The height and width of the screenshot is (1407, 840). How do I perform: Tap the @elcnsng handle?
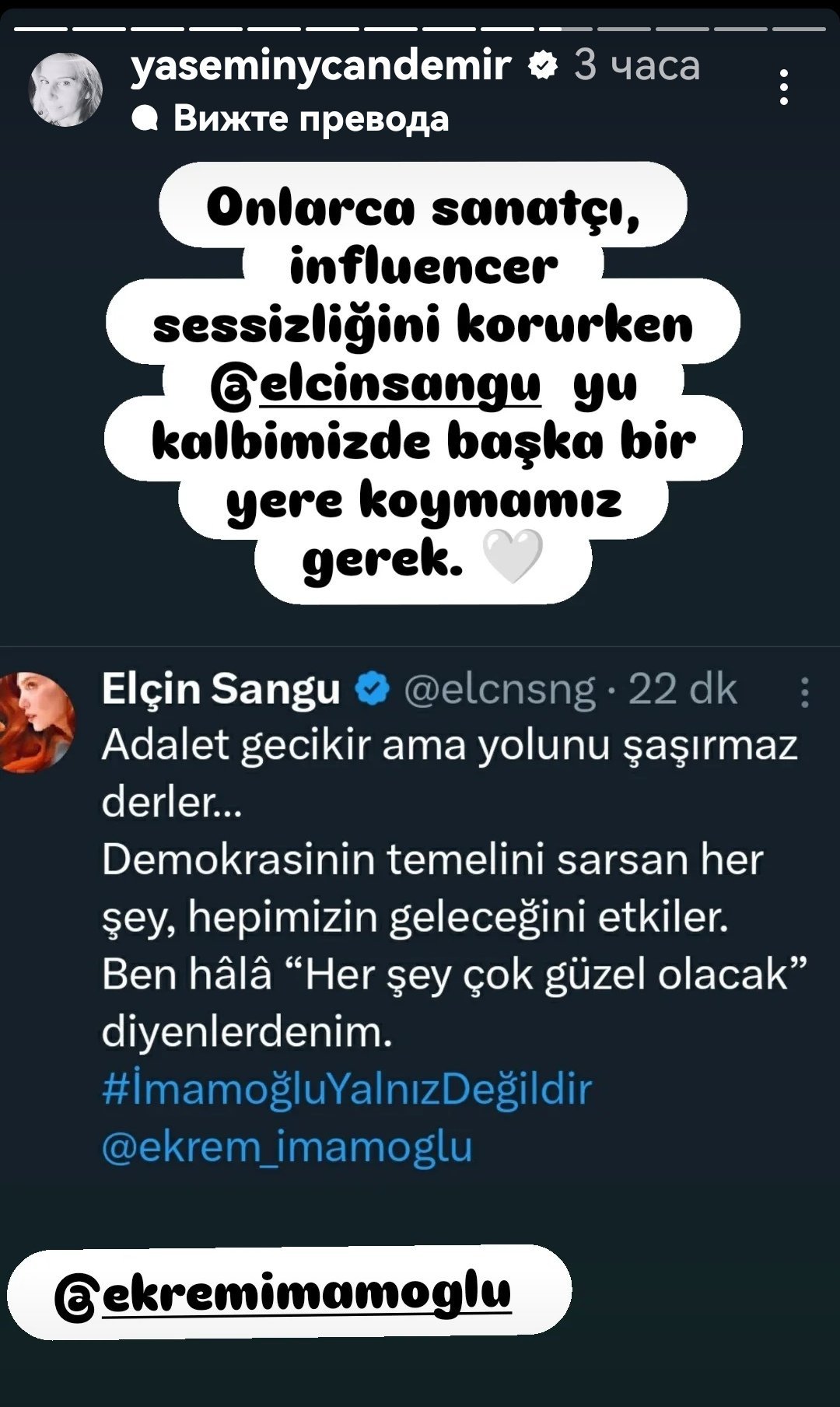pos(499,689)
